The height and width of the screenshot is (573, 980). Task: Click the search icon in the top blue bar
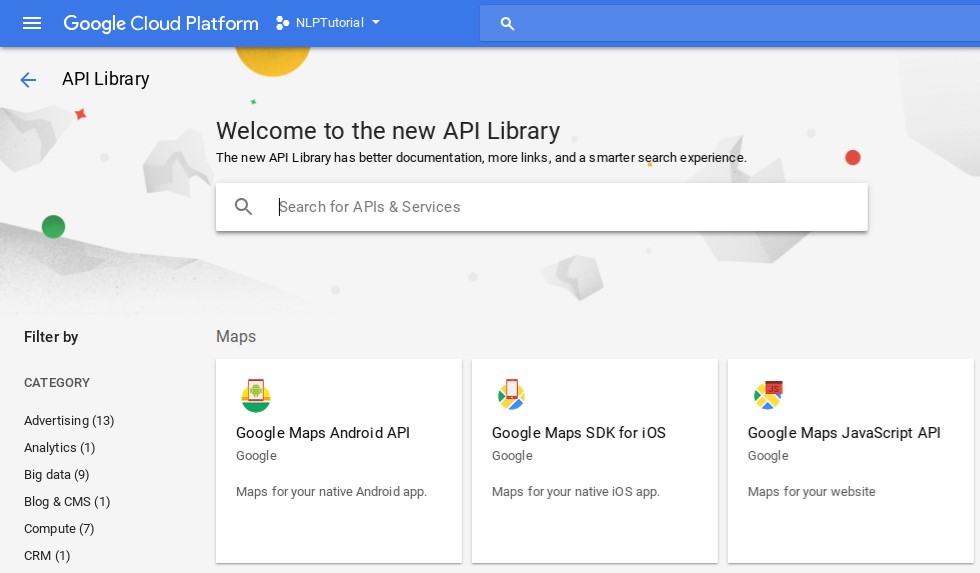[x=507, y=24]
